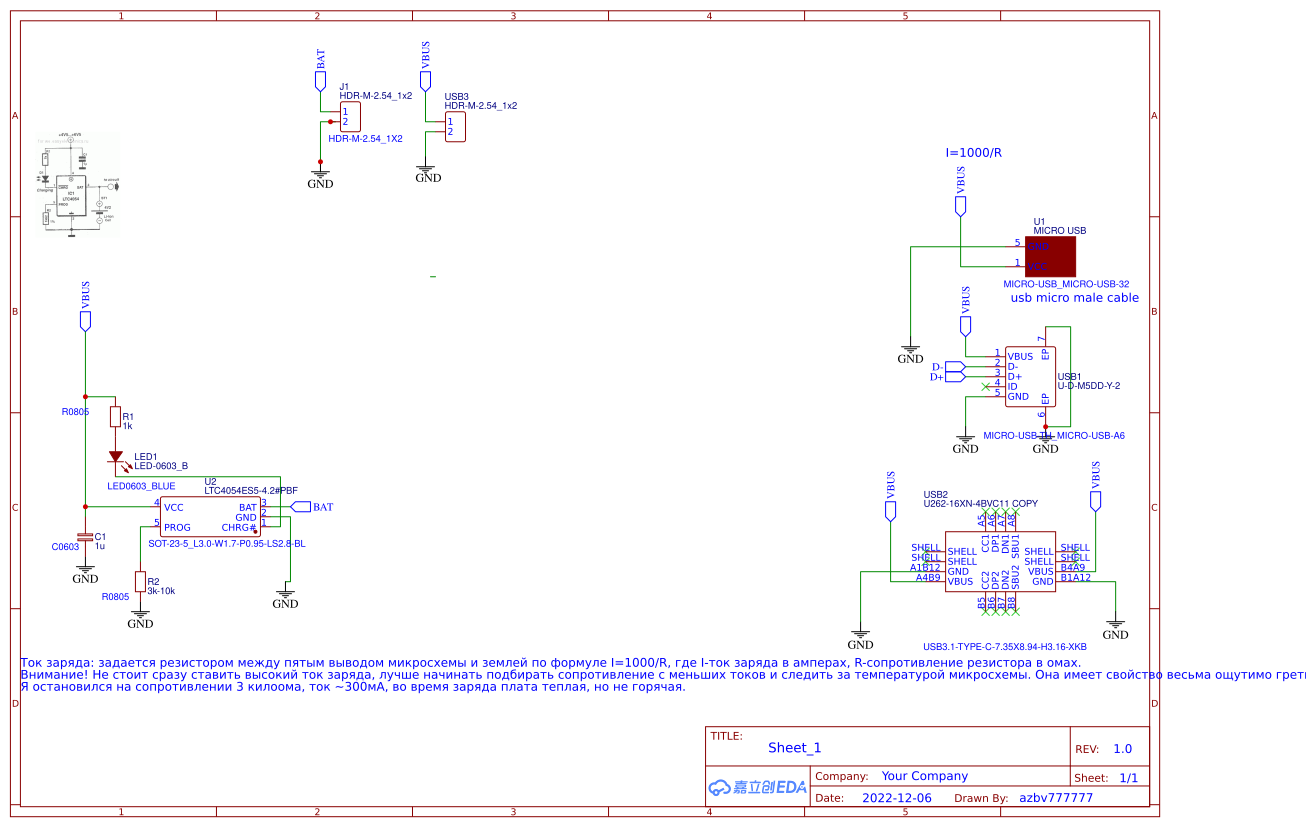Viewport: 1306px width, 827px height.
Task: Click the LTC4054ES5 charger chip U2
Action: tap(210, 515)
